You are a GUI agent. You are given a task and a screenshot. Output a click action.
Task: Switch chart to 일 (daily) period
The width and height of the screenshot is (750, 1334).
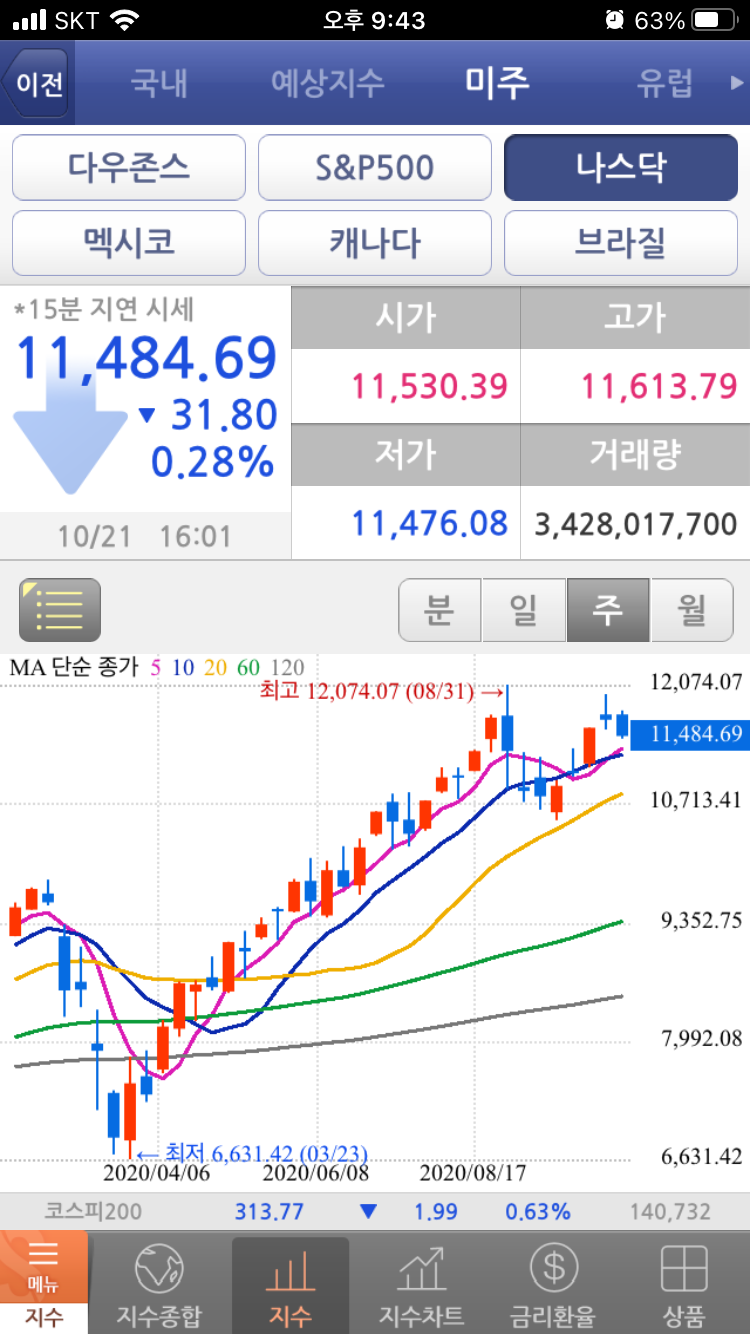(524, 609)
